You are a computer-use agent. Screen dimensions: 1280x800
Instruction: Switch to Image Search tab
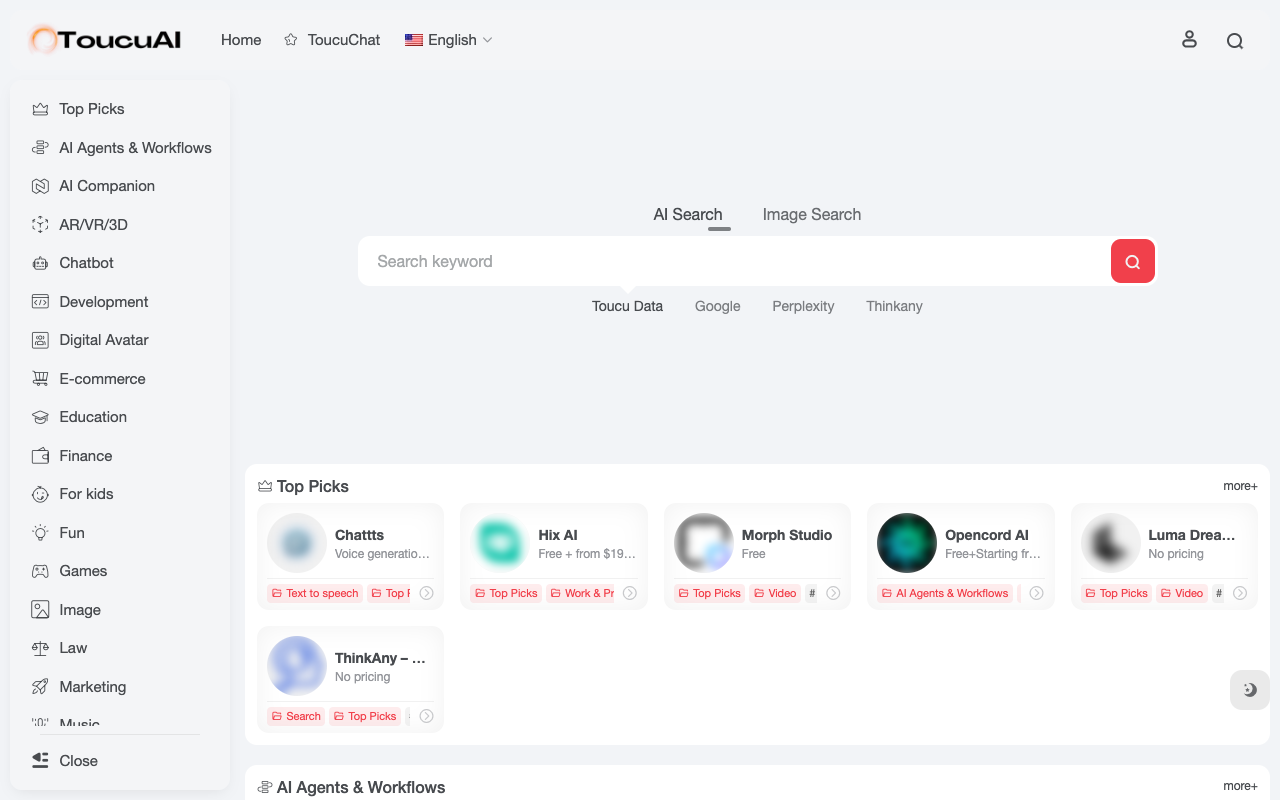(x=812, y=214)
